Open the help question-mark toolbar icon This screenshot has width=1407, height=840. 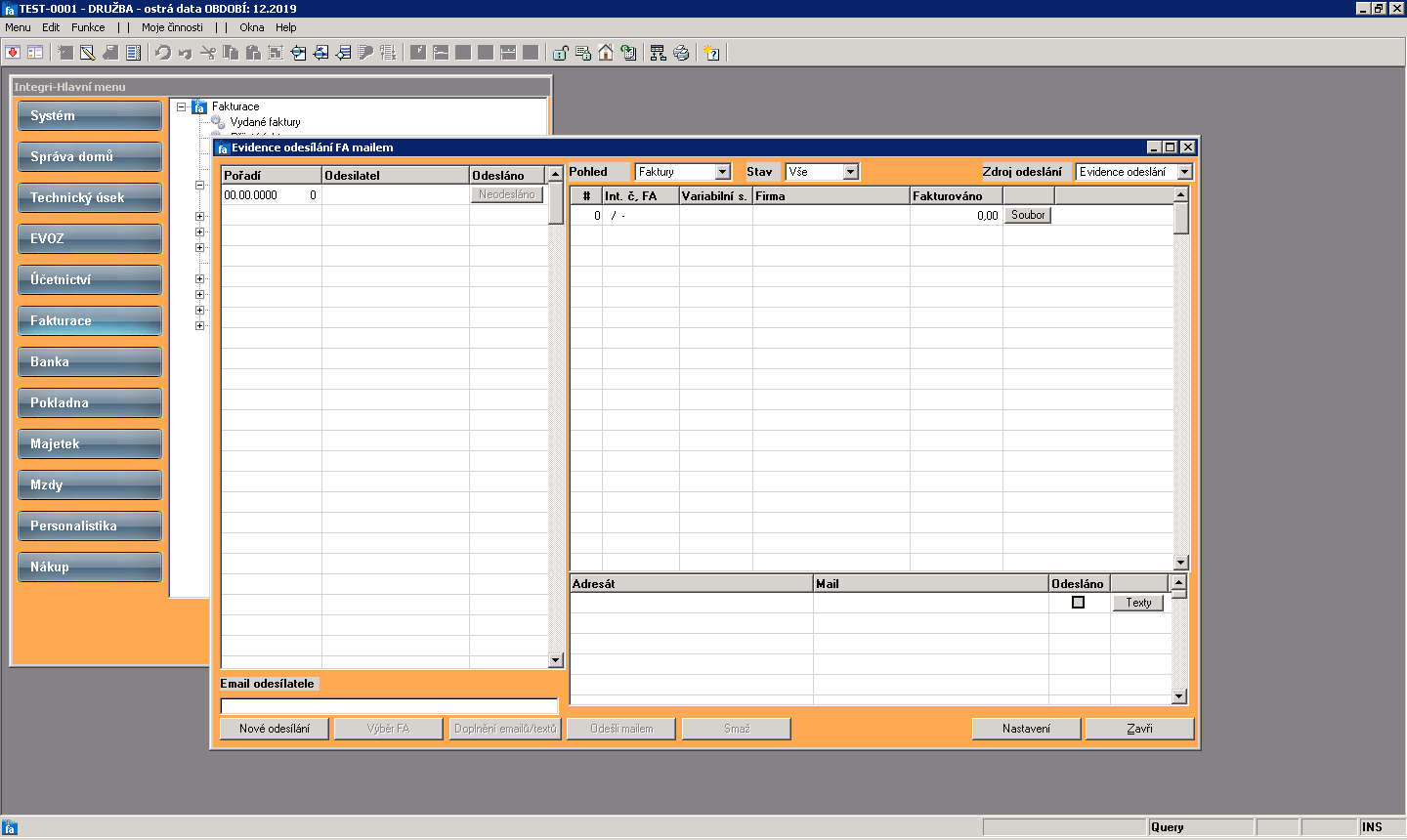coord(712,53)
